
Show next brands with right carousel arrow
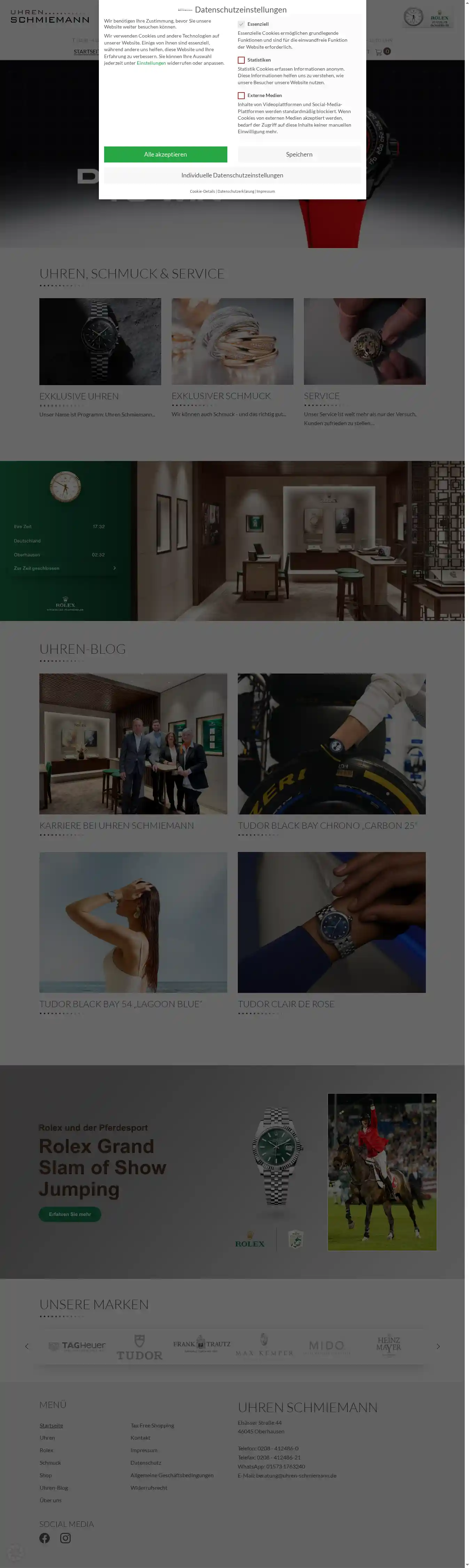pos(438,1346)
